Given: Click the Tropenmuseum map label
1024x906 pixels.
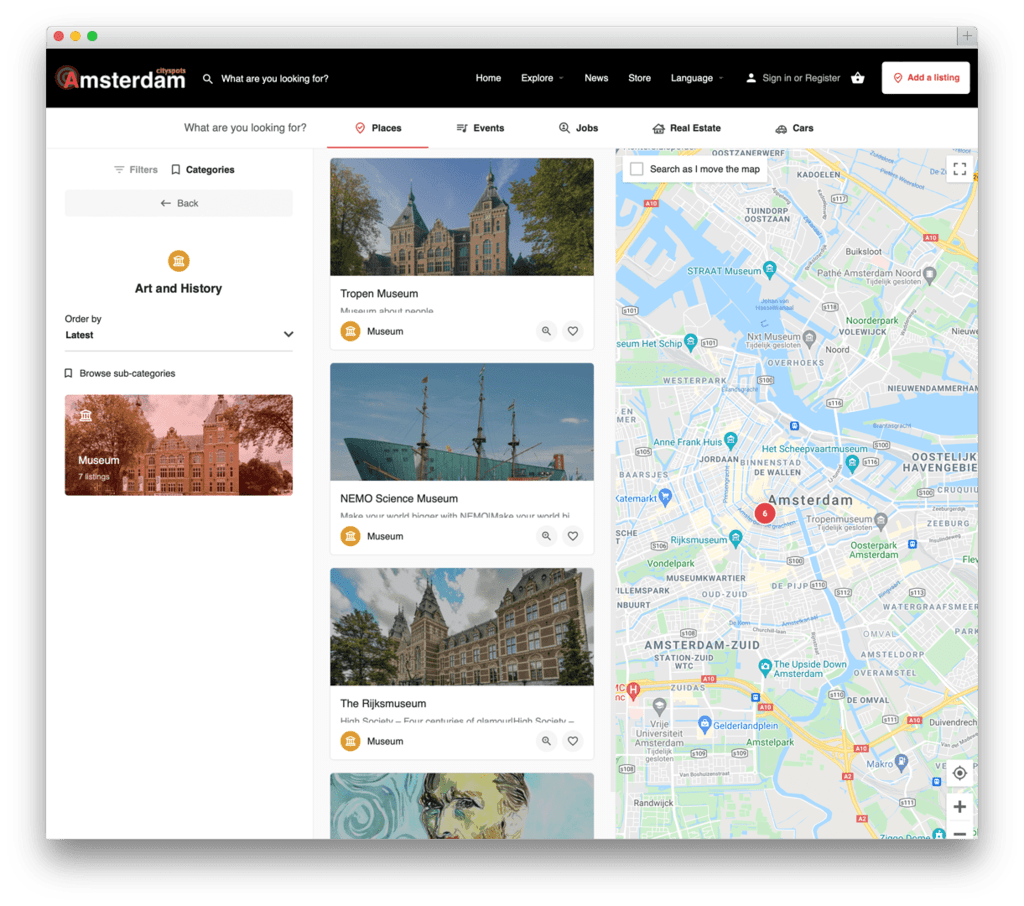Looking at the screenshot, I should (x=839, y=519).
